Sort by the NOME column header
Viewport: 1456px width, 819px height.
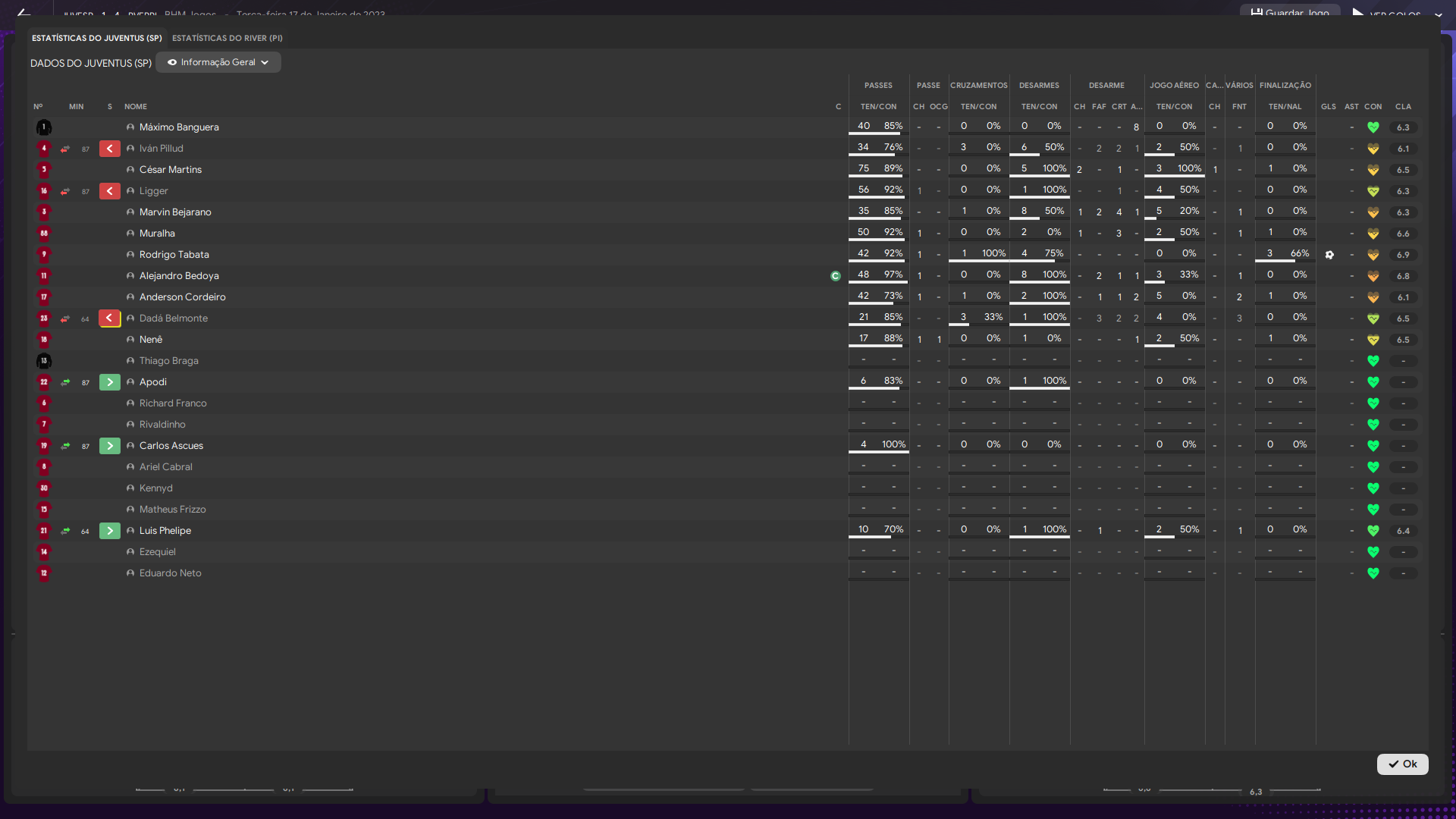pyautogui.click(x=136, y=107)
